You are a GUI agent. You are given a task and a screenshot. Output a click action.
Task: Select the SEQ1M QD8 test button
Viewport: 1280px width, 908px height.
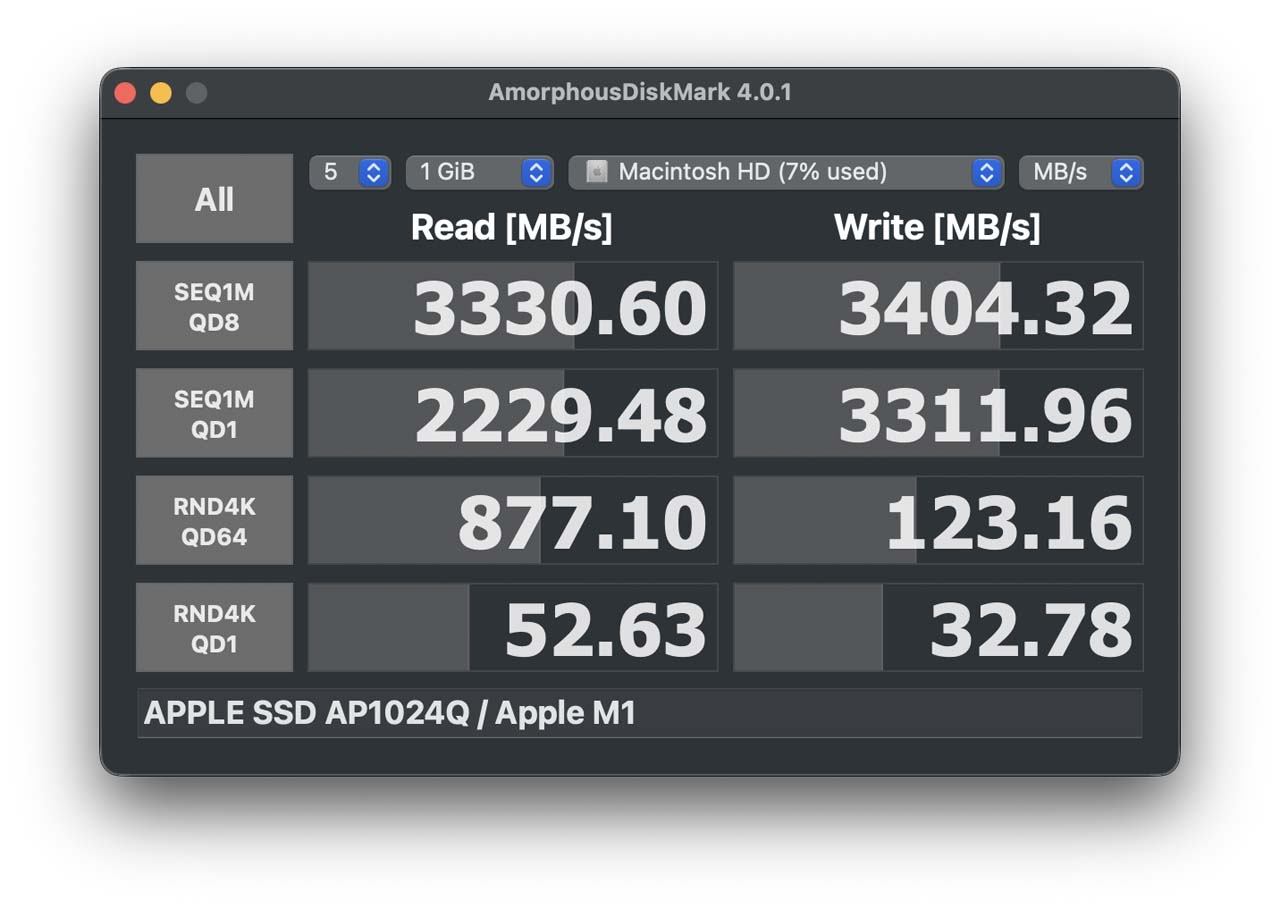[x=213, y=306]
